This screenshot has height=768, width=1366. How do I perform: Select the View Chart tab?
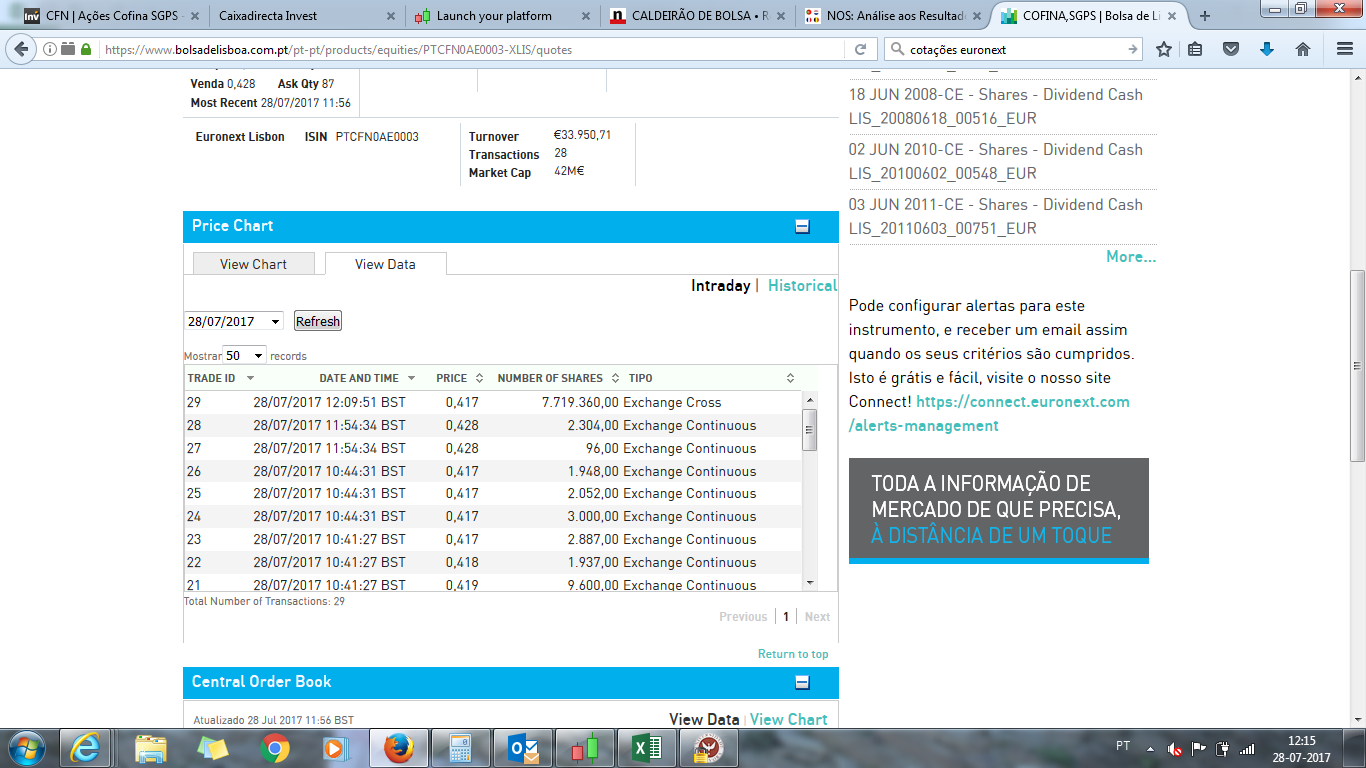point(253,264)
